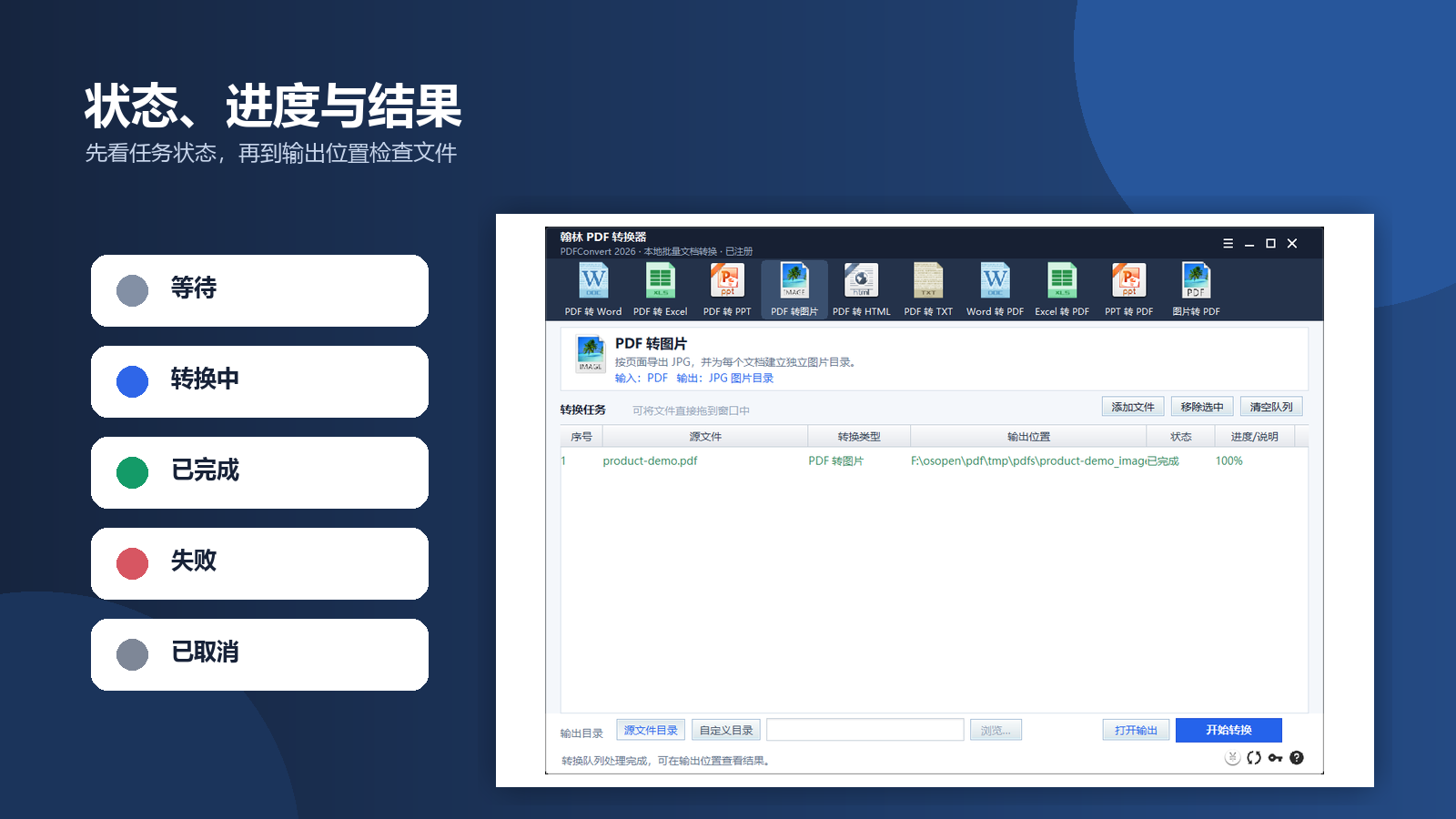Viewport: 1456px width, 819px height.
Task: Click the 输出: JPG 图片目录 text
Action: [x=724, y=379]
